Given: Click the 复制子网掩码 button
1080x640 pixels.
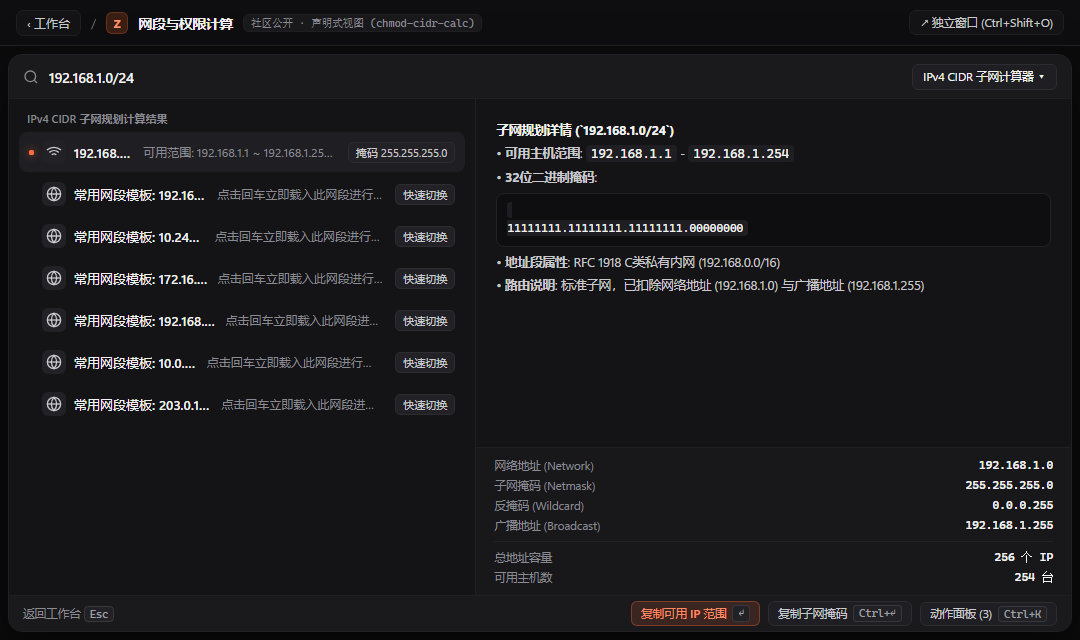Looking at the screenshot, I should click(840, 613).
